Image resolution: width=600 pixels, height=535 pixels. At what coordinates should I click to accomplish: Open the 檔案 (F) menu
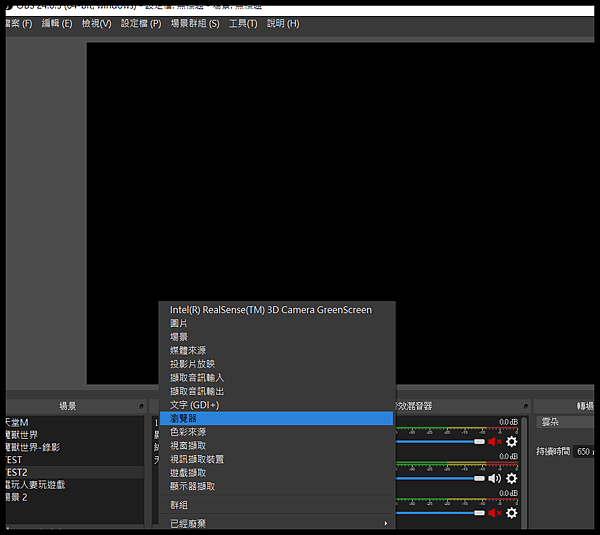(19, 24)
